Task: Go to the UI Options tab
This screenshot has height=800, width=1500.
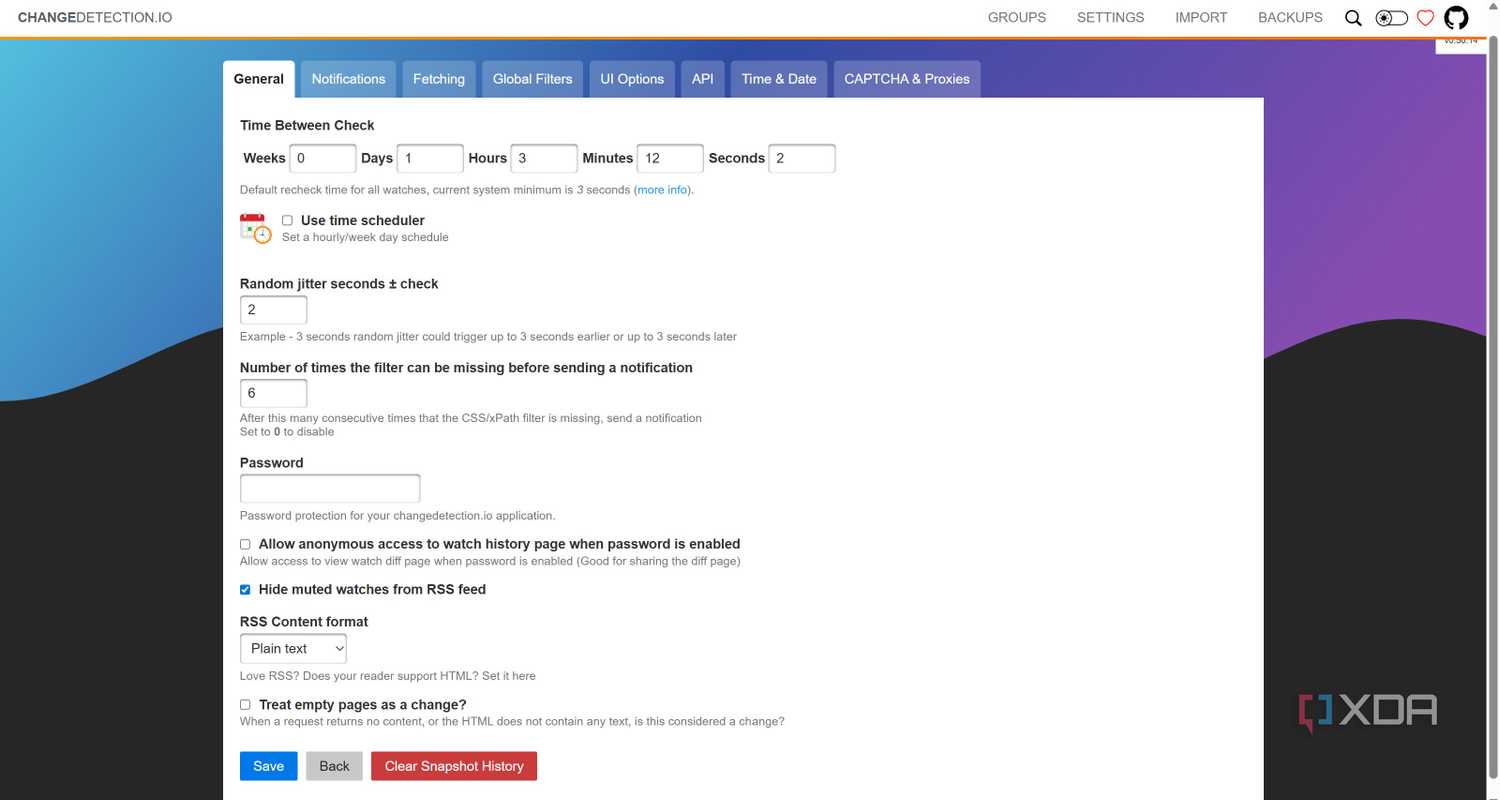Action: coord(632,79)
